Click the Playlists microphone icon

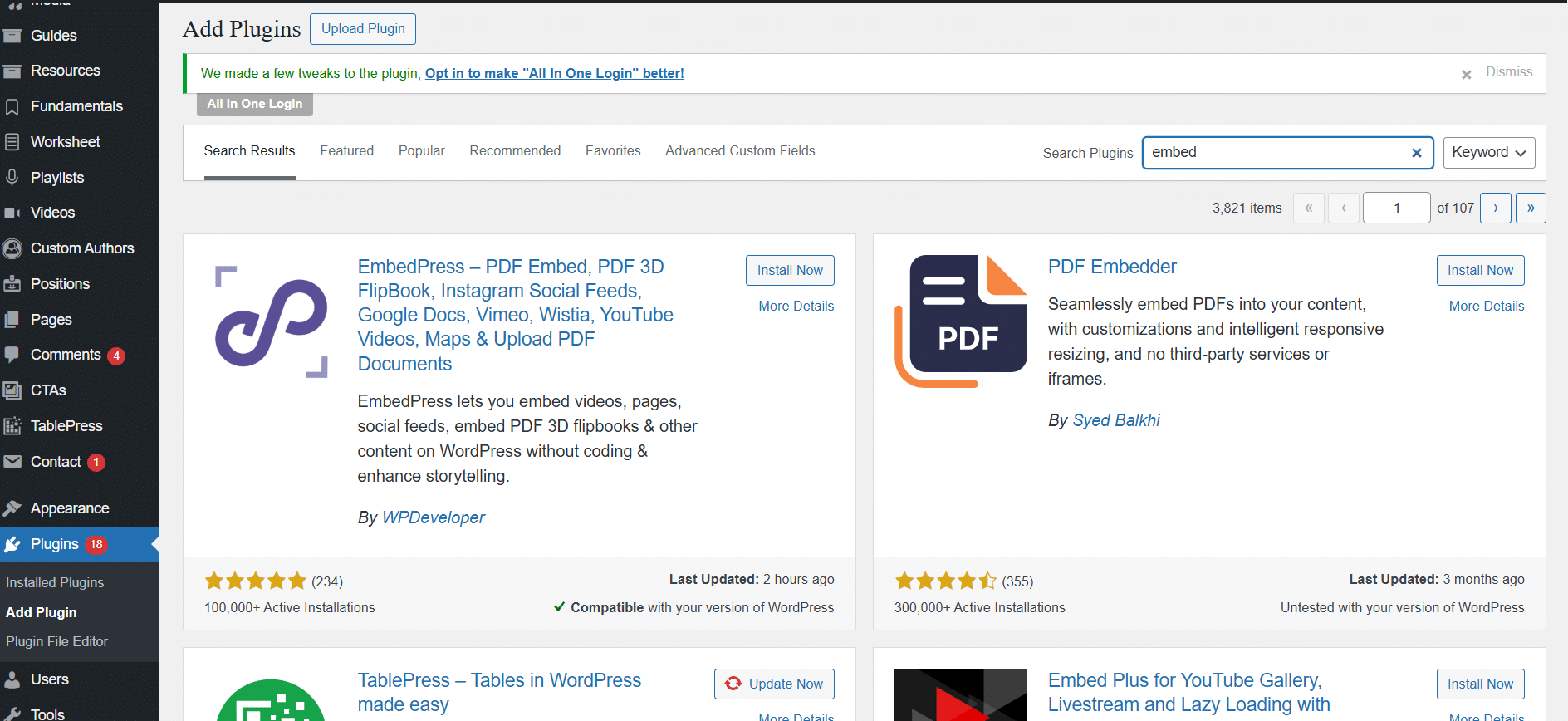pos(12,178)
